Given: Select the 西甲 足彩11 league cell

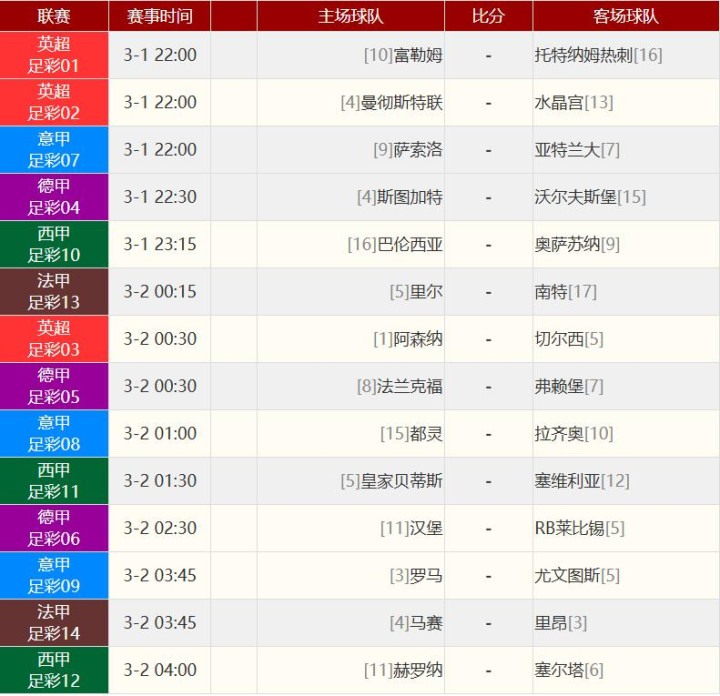Looking at the screenshot, I should pos(54,481).
